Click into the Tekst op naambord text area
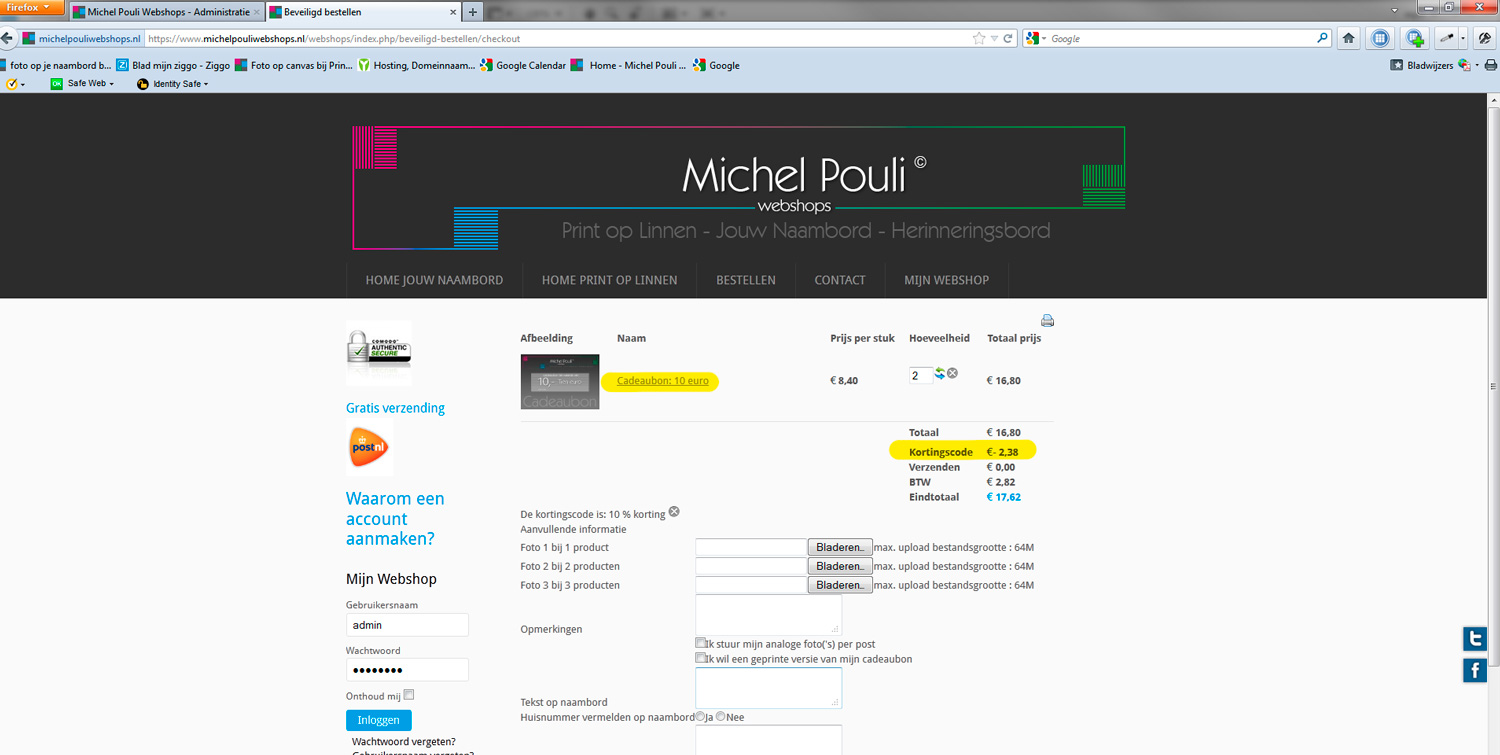The height and width of the screenshot is (755, 1500). point(769,688)
